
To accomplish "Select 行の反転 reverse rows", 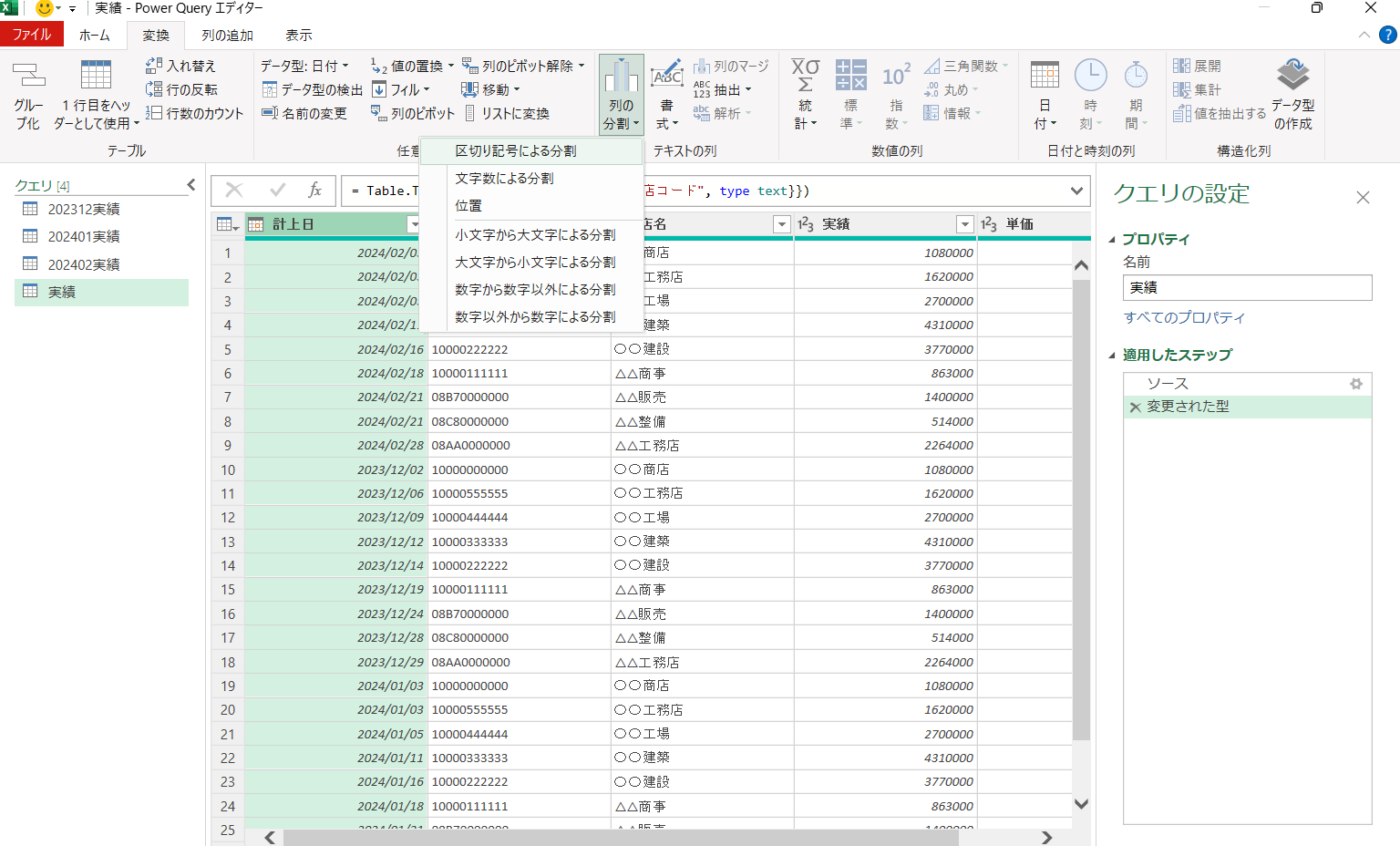I will pos(181,89).
